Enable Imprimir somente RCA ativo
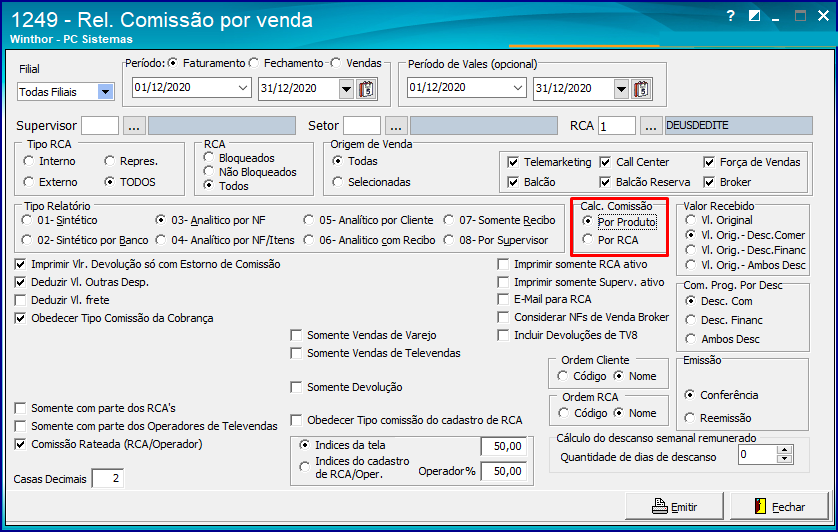Image resolution: width=838 pixels, height=532 pixels. [x=503, y=264]
